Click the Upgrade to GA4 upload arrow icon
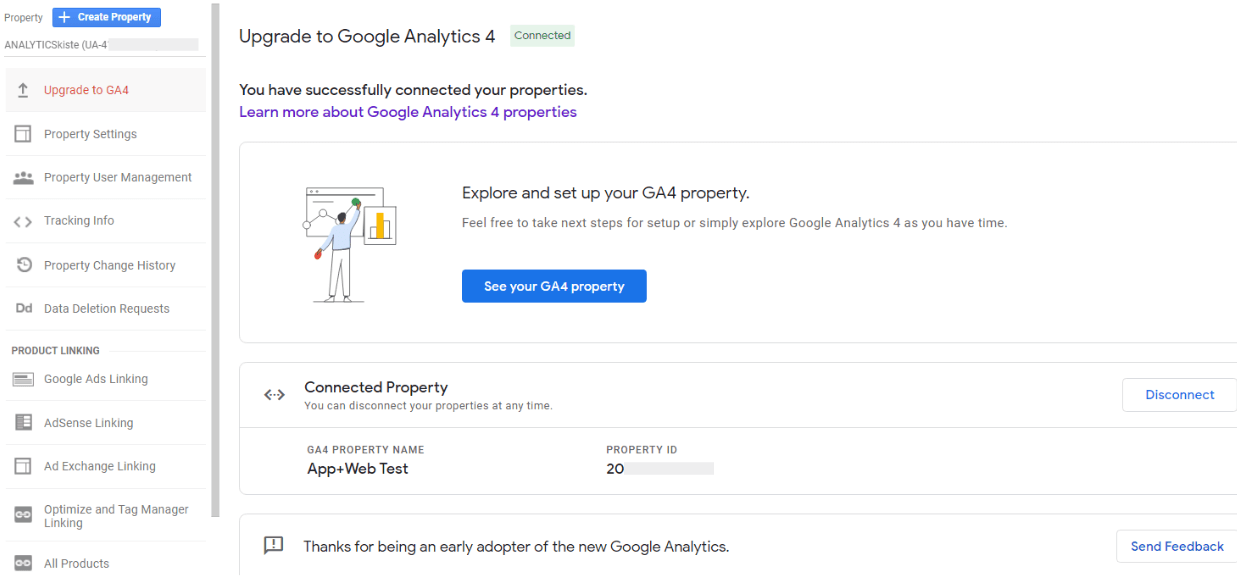Viewport: 1237px width, 582px height. click(23, 90)
